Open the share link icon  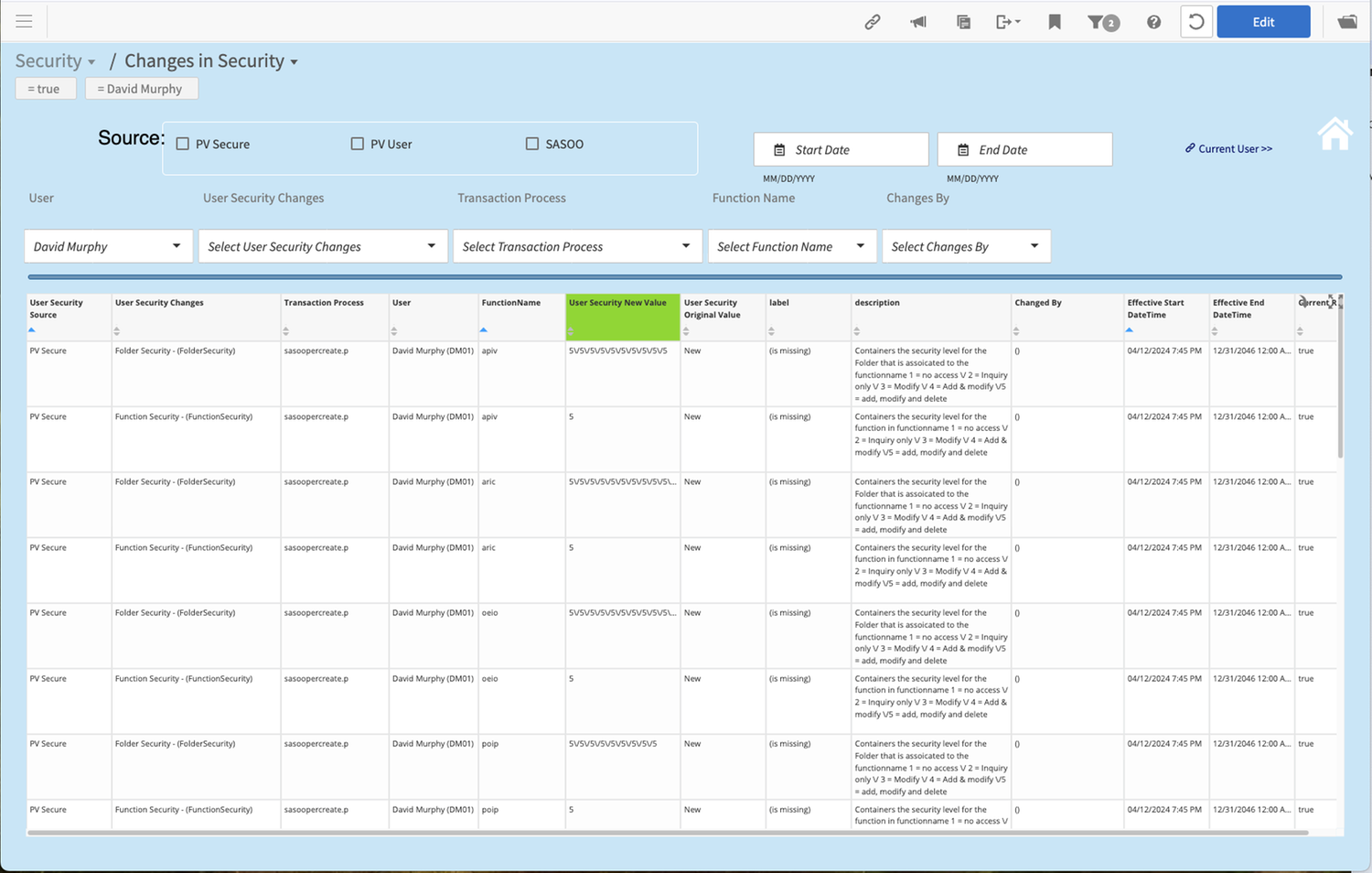[x=872, y=21]
